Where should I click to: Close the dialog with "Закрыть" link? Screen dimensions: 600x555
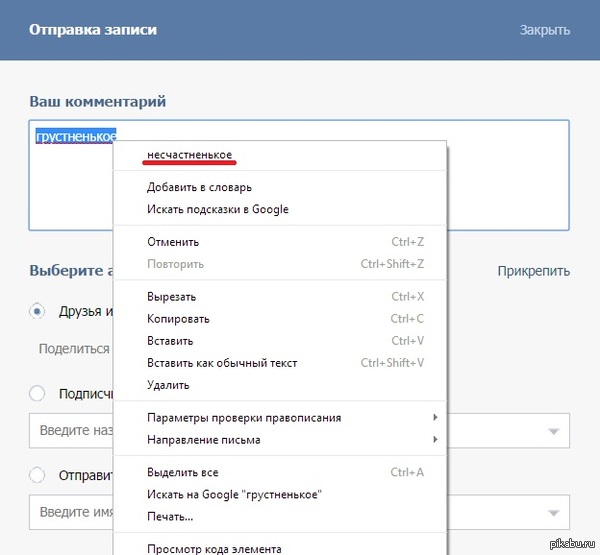(x=544, y=30)
